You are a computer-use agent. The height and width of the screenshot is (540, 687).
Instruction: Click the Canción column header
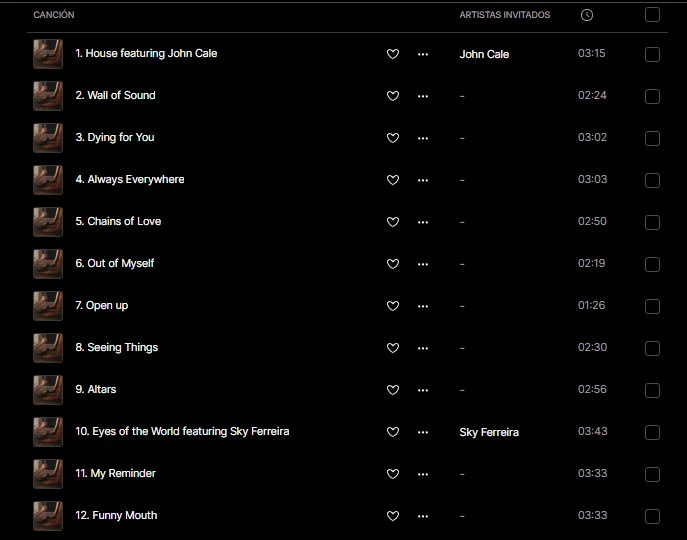coord(54,15)
